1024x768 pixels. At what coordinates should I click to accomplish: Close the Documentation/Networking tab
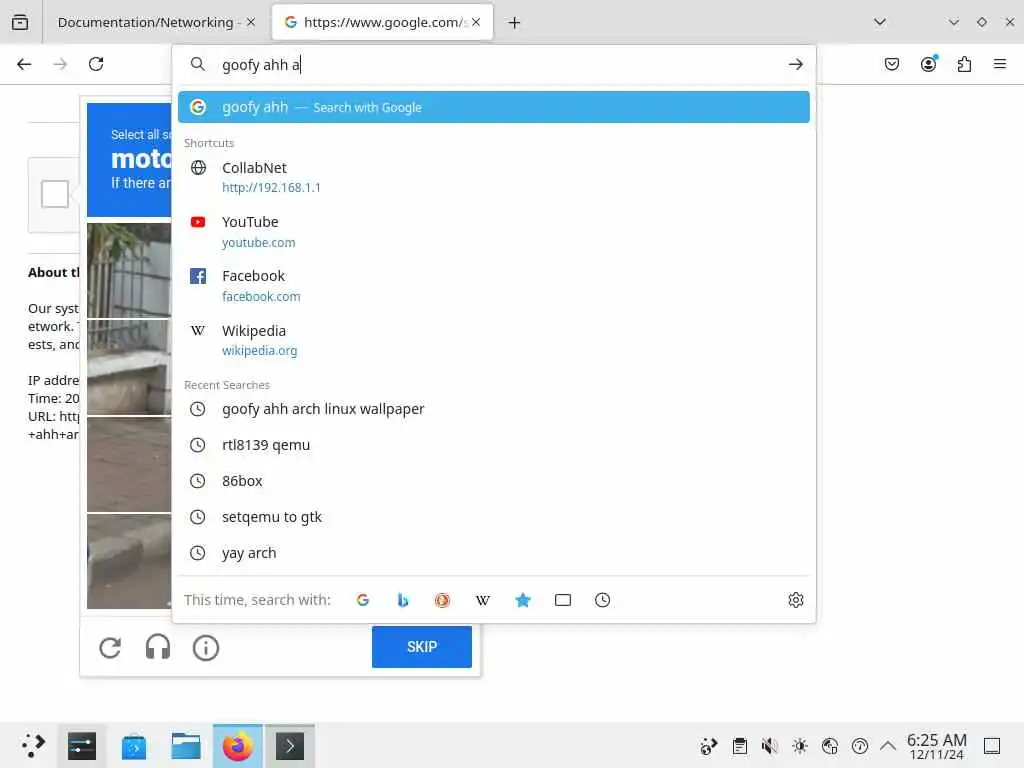pyautogui.click(x=251, y=22)
